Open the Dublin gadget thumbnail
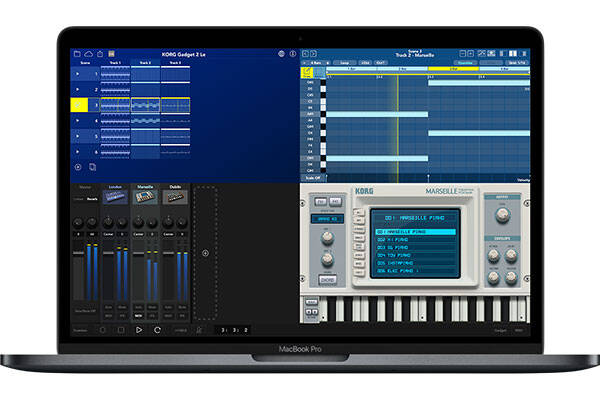This screenshot has width=600, height=400. (175, 197)
